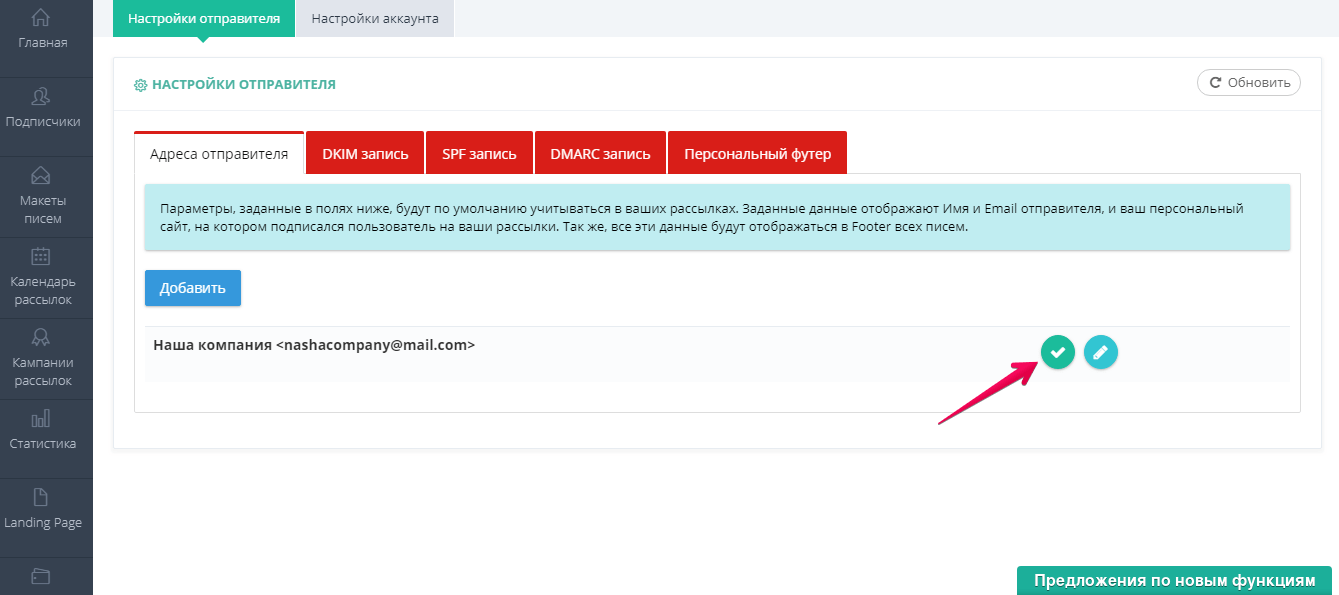Click the folder icon at sidebar bottom
The height and width of the screenshot is (595, 1339).
pyautogui.click(x=41, y=576)
